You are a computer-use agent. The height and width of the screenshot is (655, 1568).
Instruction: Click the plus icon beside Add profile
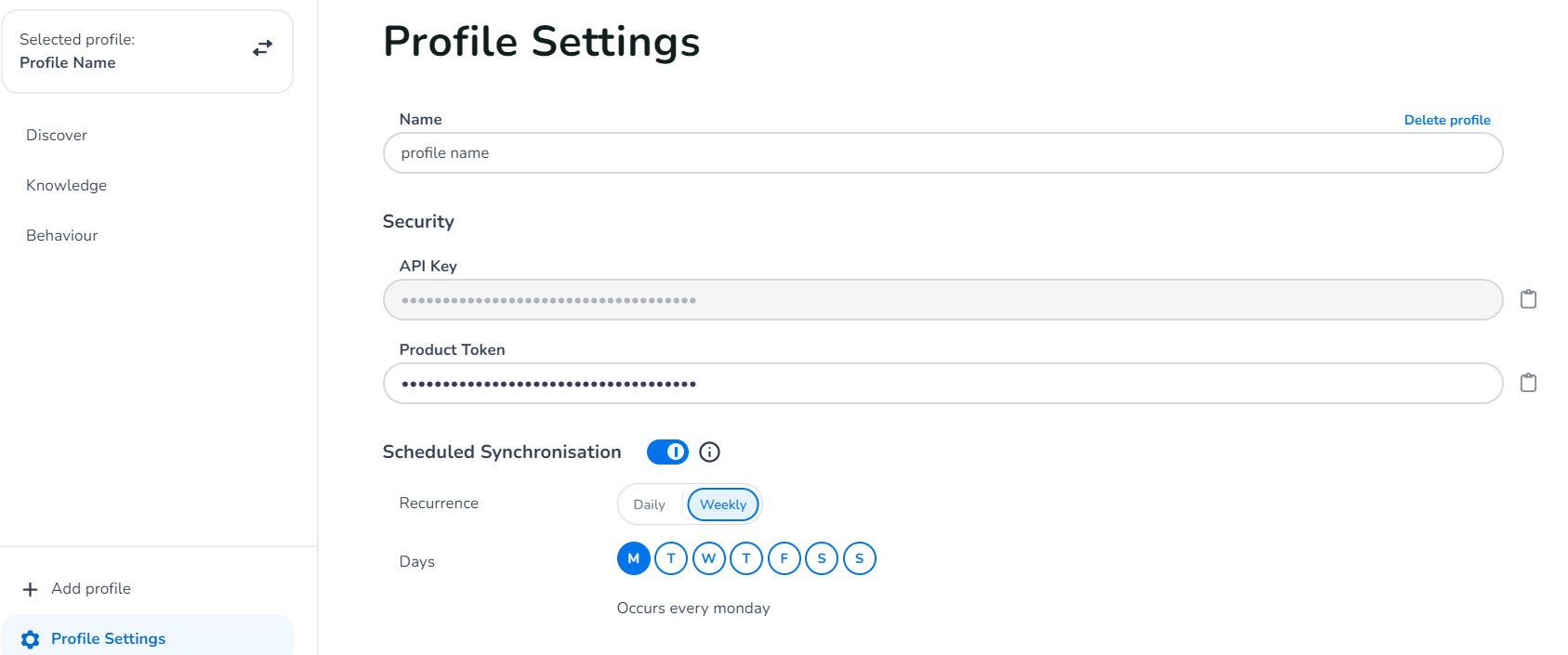coord(31,589)
